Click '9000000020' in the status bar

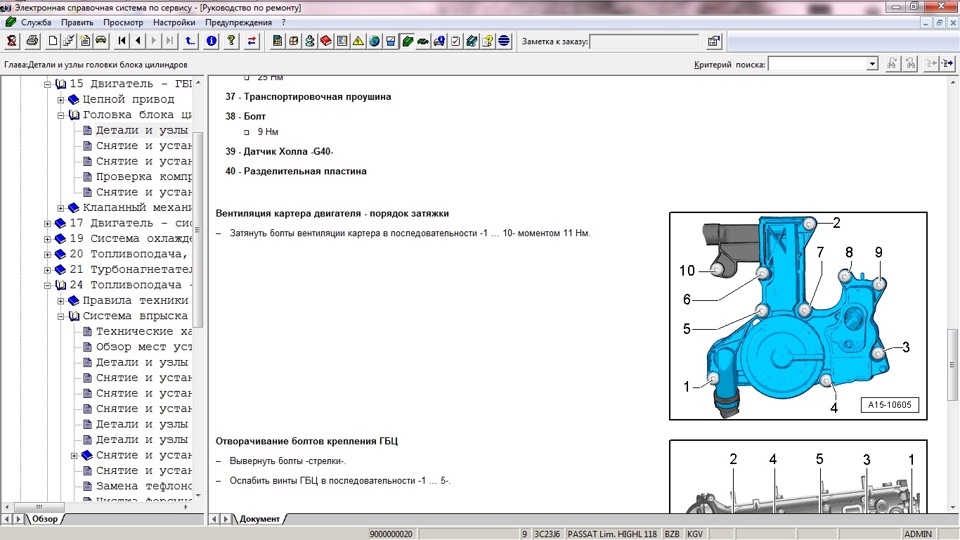391,534
